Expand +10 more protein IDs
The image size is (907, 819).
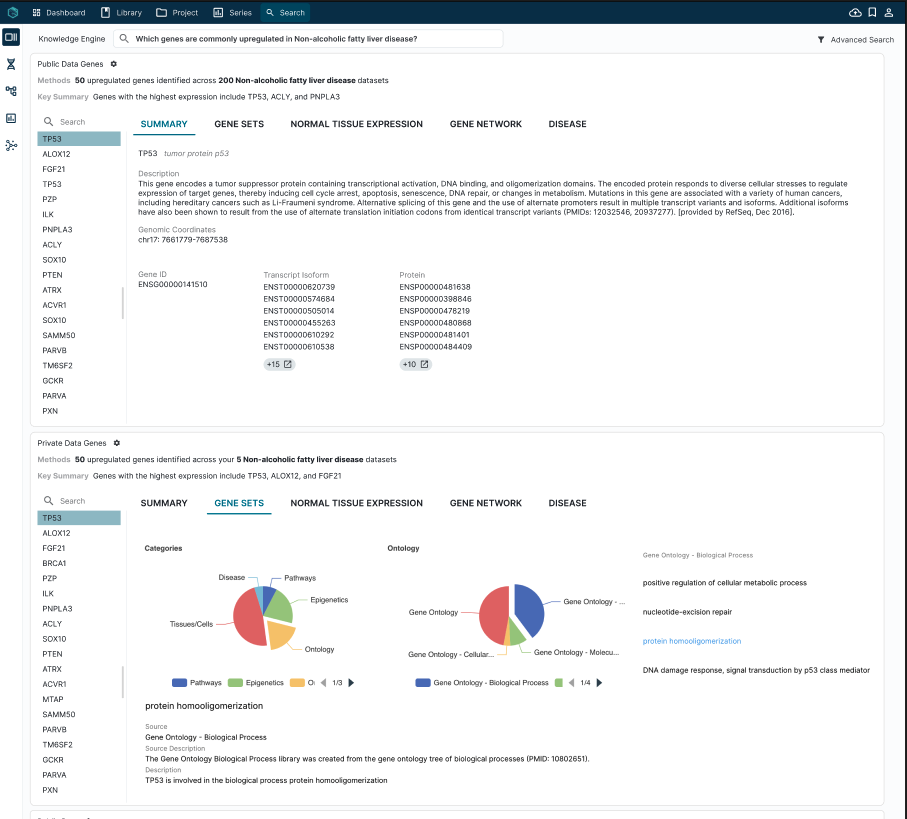pyautogui.click(x=415, y=364)
